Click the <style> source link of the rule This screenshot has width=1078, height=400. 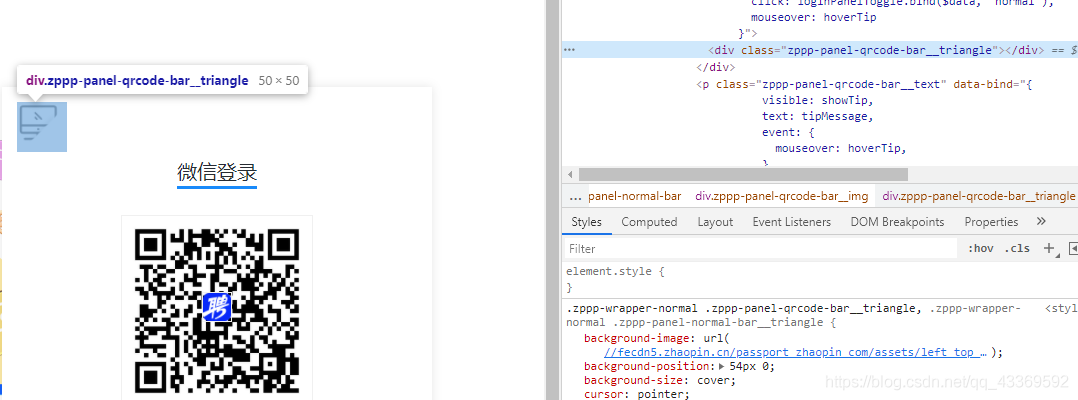pyautogui.click(x=1061, y=309)
